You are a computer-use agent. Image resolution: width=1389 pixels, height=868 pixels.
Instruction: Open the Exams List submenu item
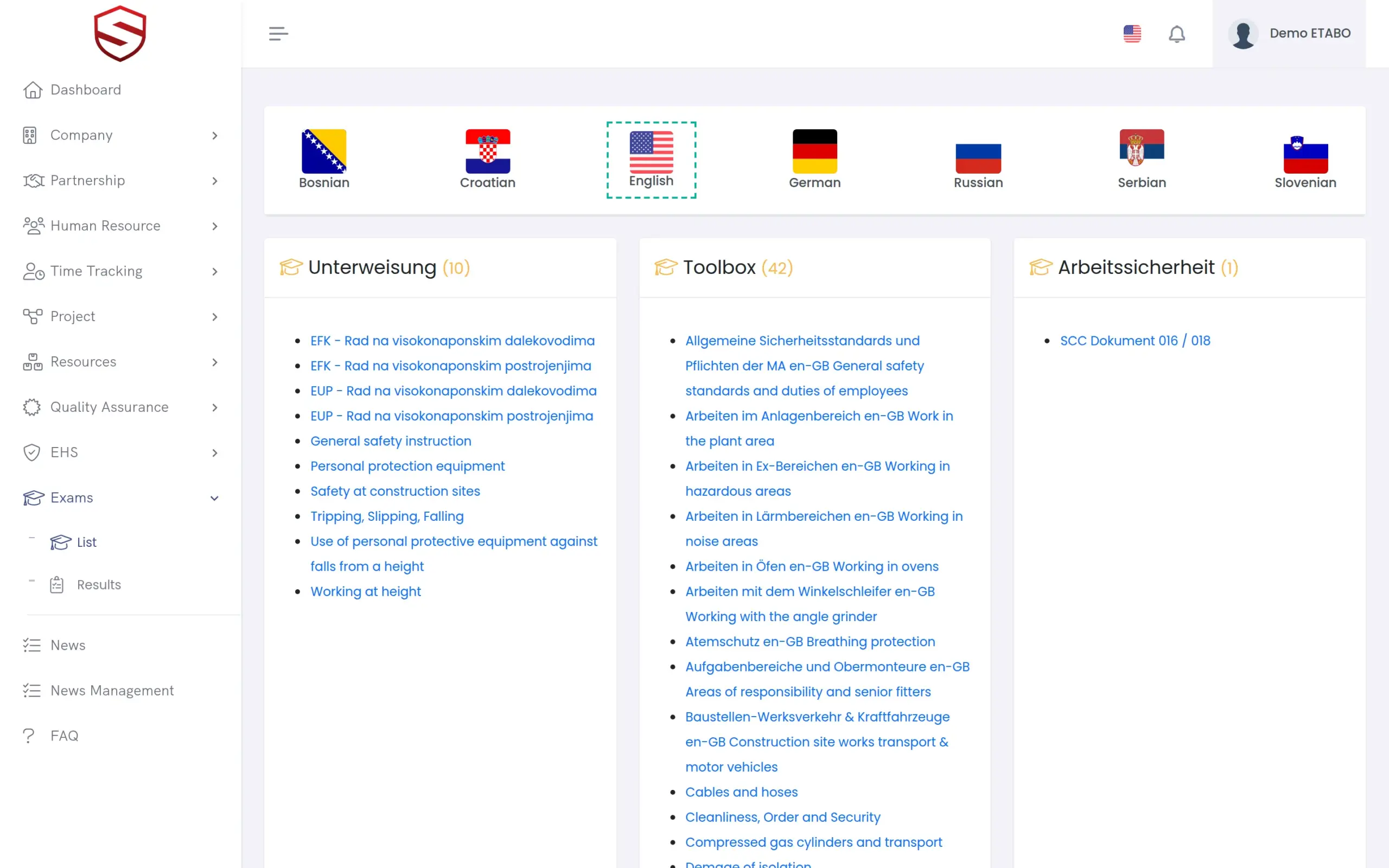pyautogui.click(x=73, y=542)
